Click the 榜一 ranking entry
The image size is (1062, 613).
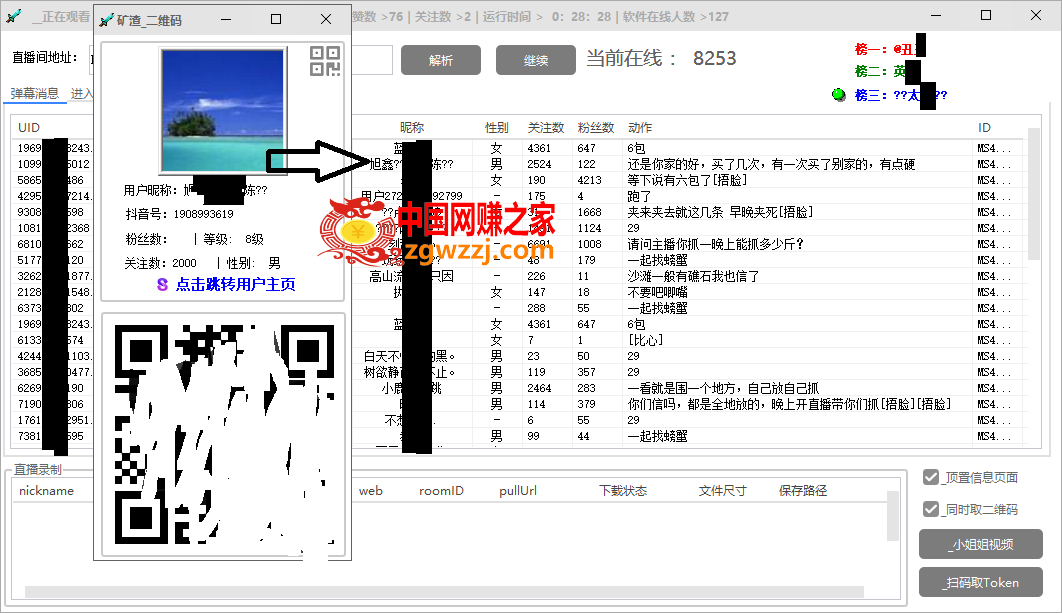tap(889, 49)
